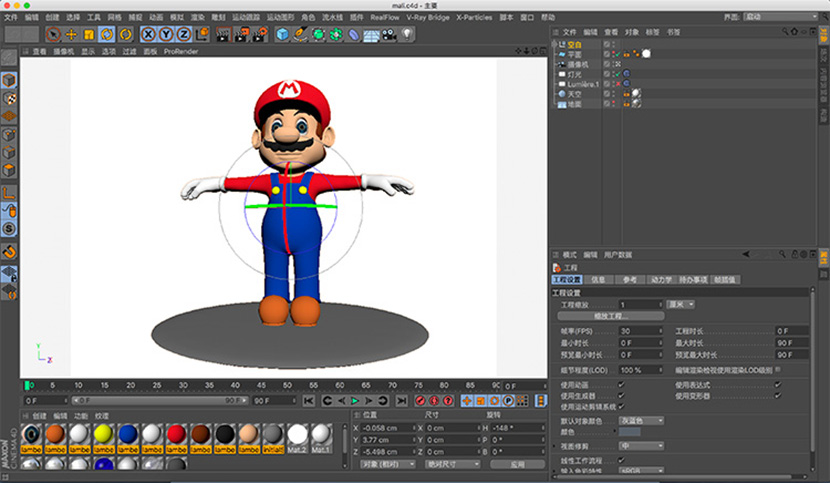Add a camera object
Image resolution: width=830 pixels, height=483 pixels.
point(389,34)
